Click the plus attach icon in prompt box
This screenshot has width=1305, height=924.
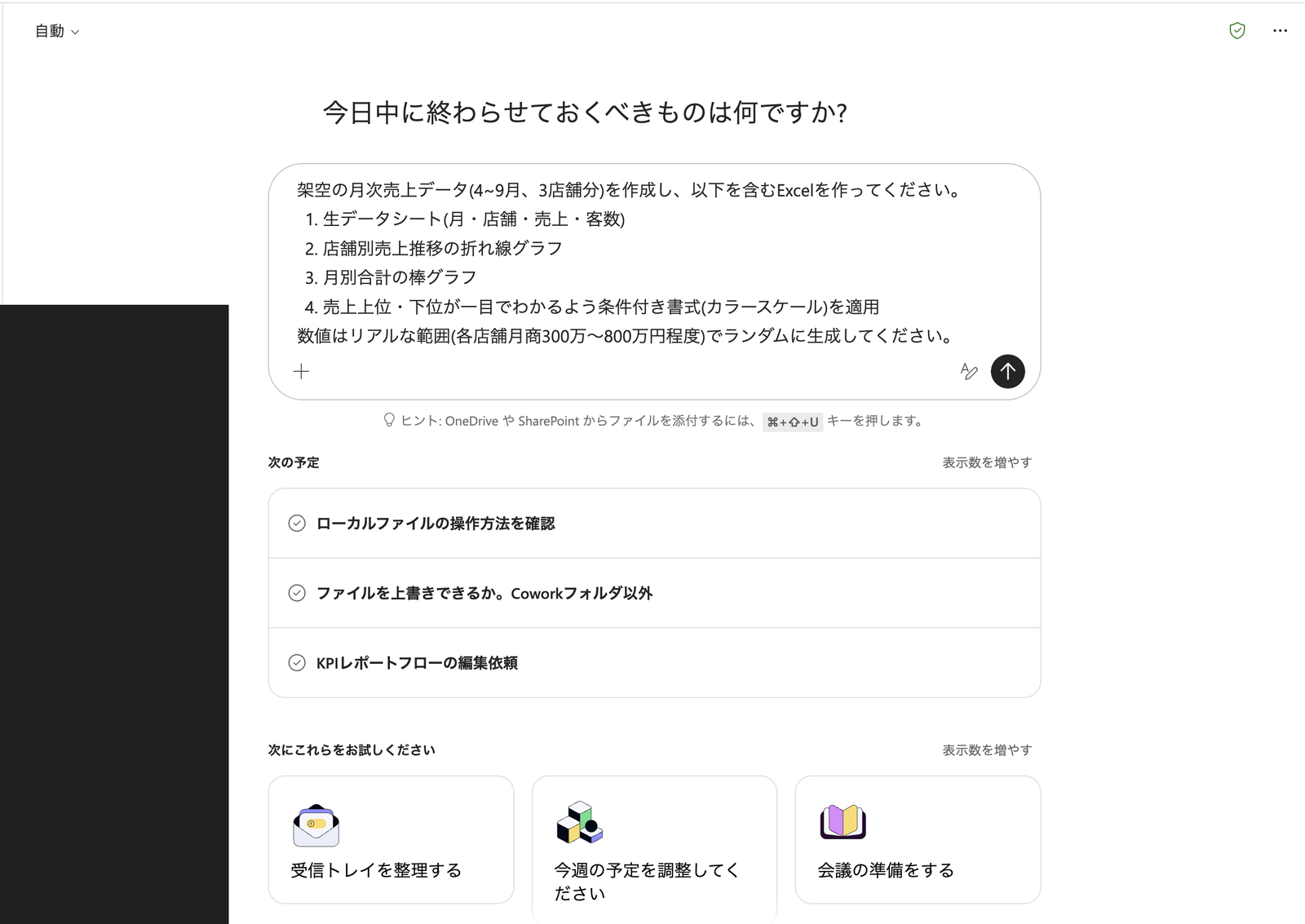pyautogui.click(x=301, y=372)
